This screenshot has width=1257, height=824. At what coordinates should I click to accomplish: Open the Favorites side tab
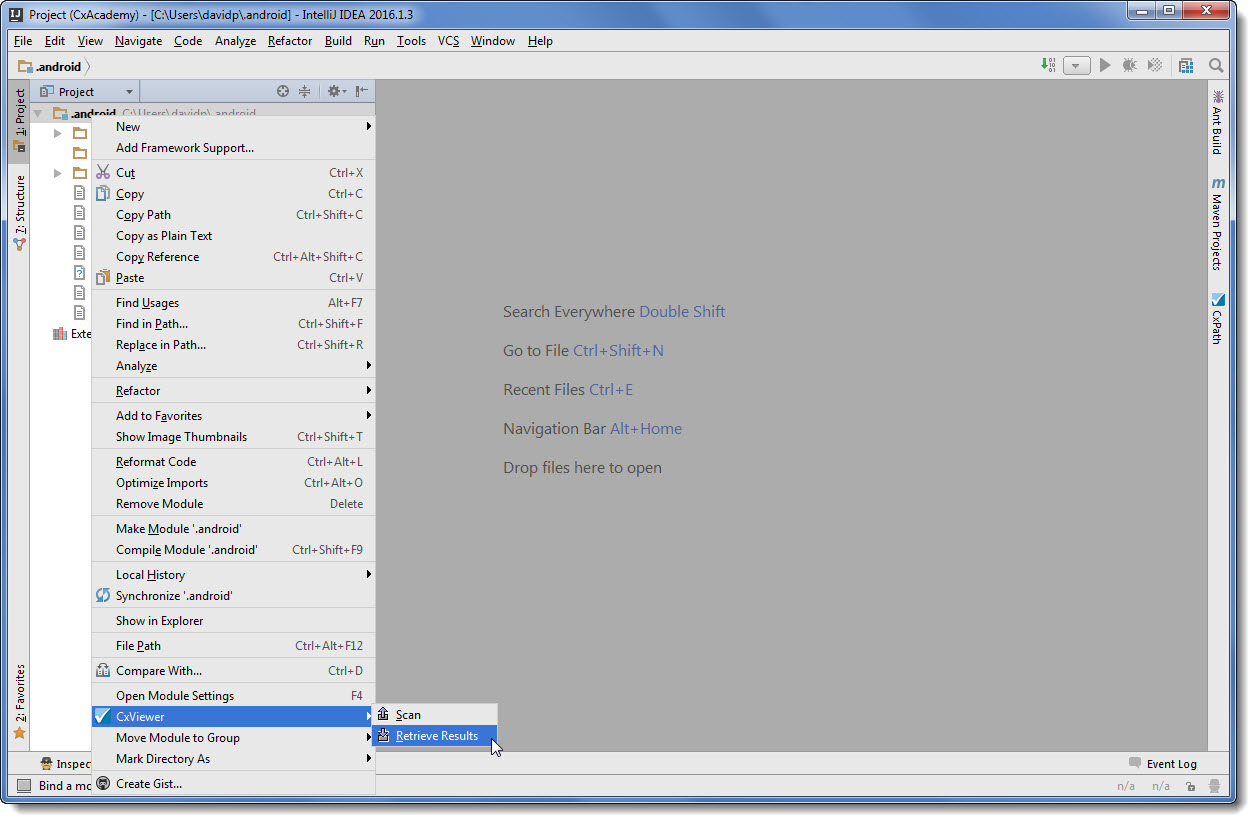(x=20, y=702)
